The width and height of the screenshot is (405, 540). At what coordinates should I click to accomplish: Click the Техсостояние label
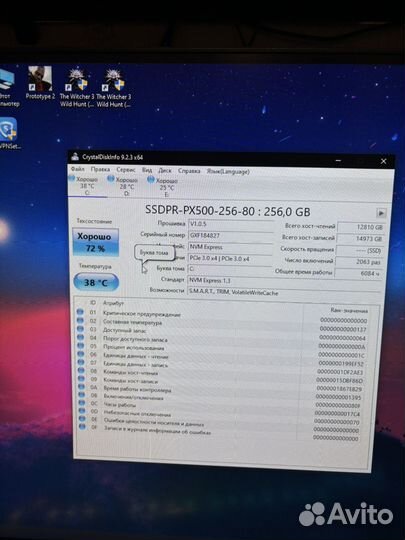(94, 221)
